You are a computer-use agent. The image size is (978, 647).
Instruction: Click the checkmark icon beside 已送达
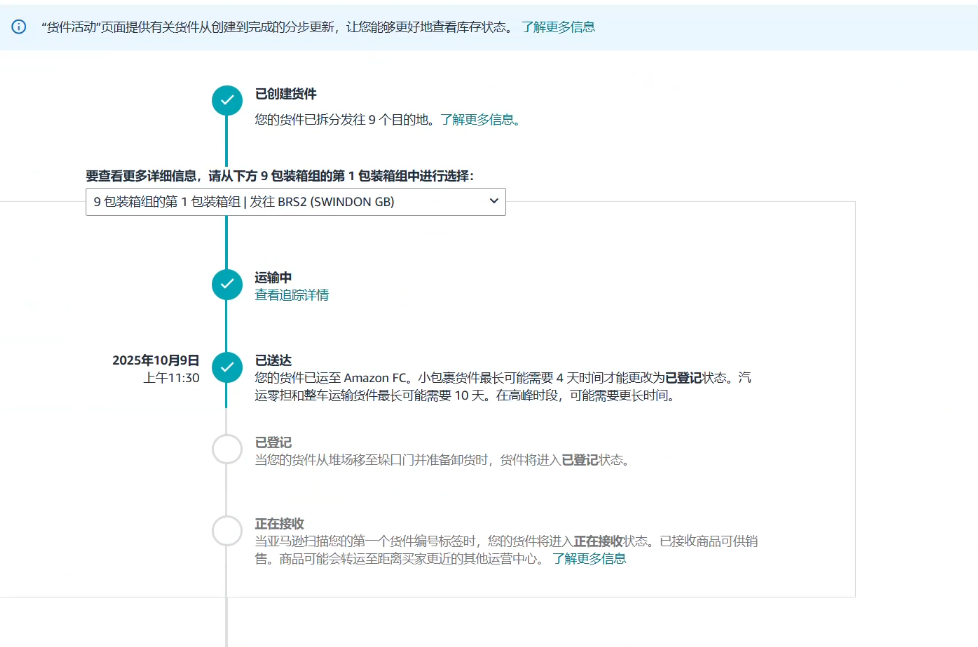(x=227, y=368)
